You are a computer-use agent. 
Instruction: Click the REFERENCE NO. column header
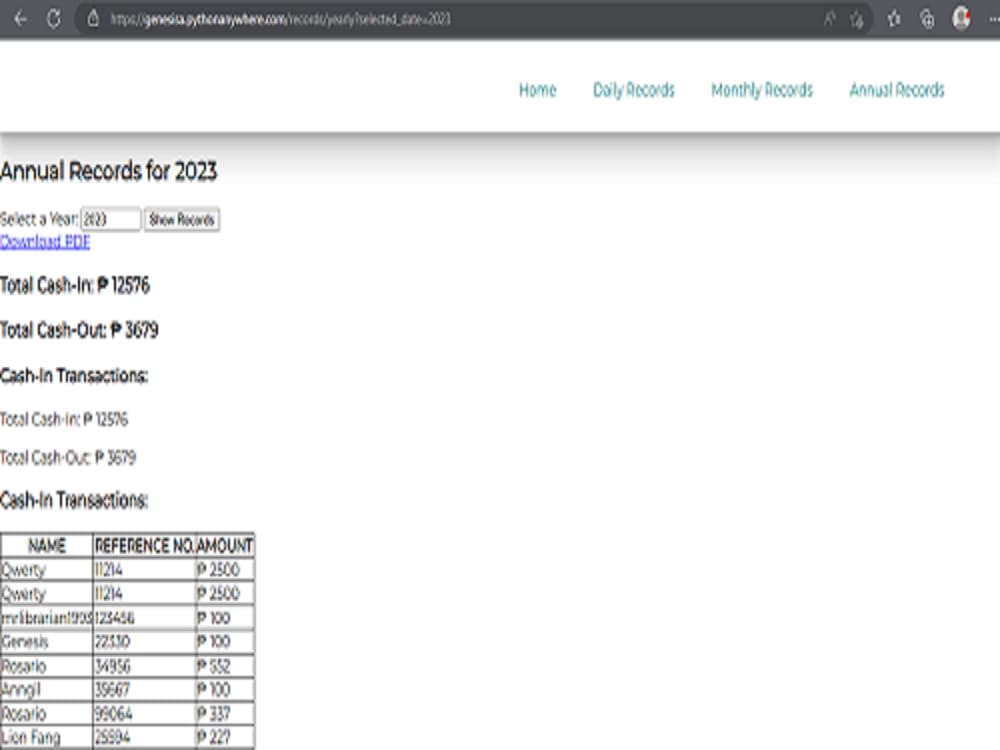click(x=144, y=545)
